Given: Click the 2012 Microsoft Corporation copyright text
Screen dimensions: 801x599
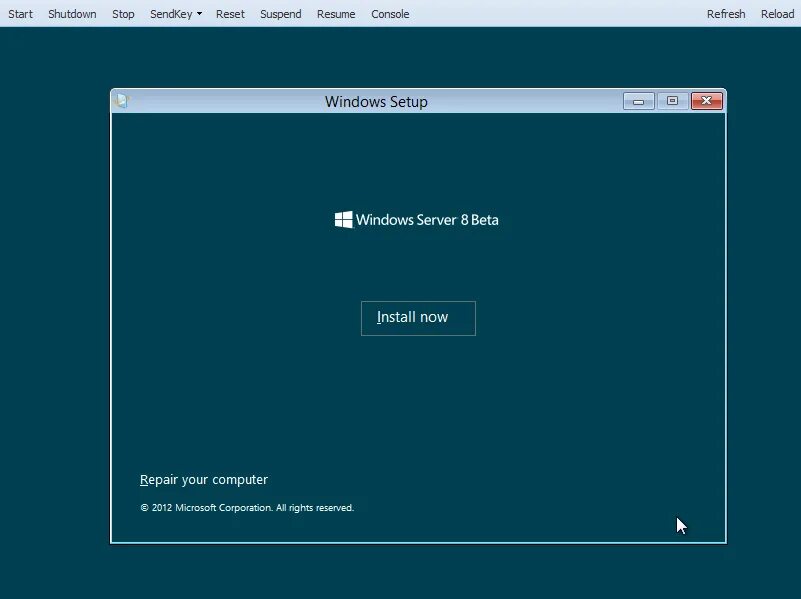Looking at the screenshot, I should pos(247,508).
